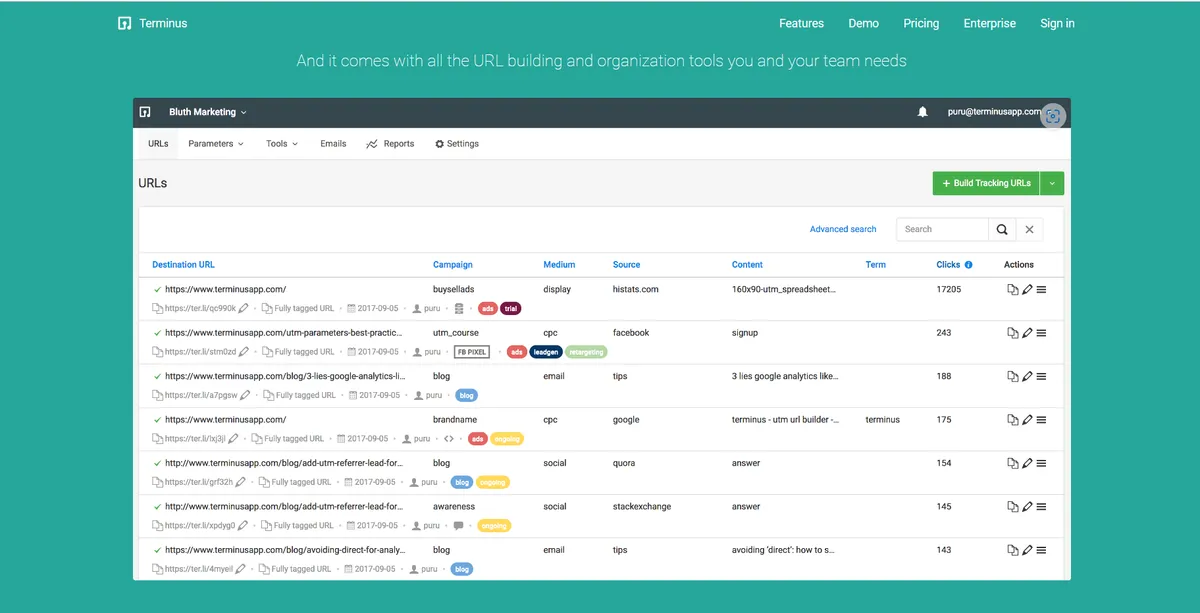The image size is (1200, 613).
Task: Click the magnifier search button
Action: coord(1002,229)
